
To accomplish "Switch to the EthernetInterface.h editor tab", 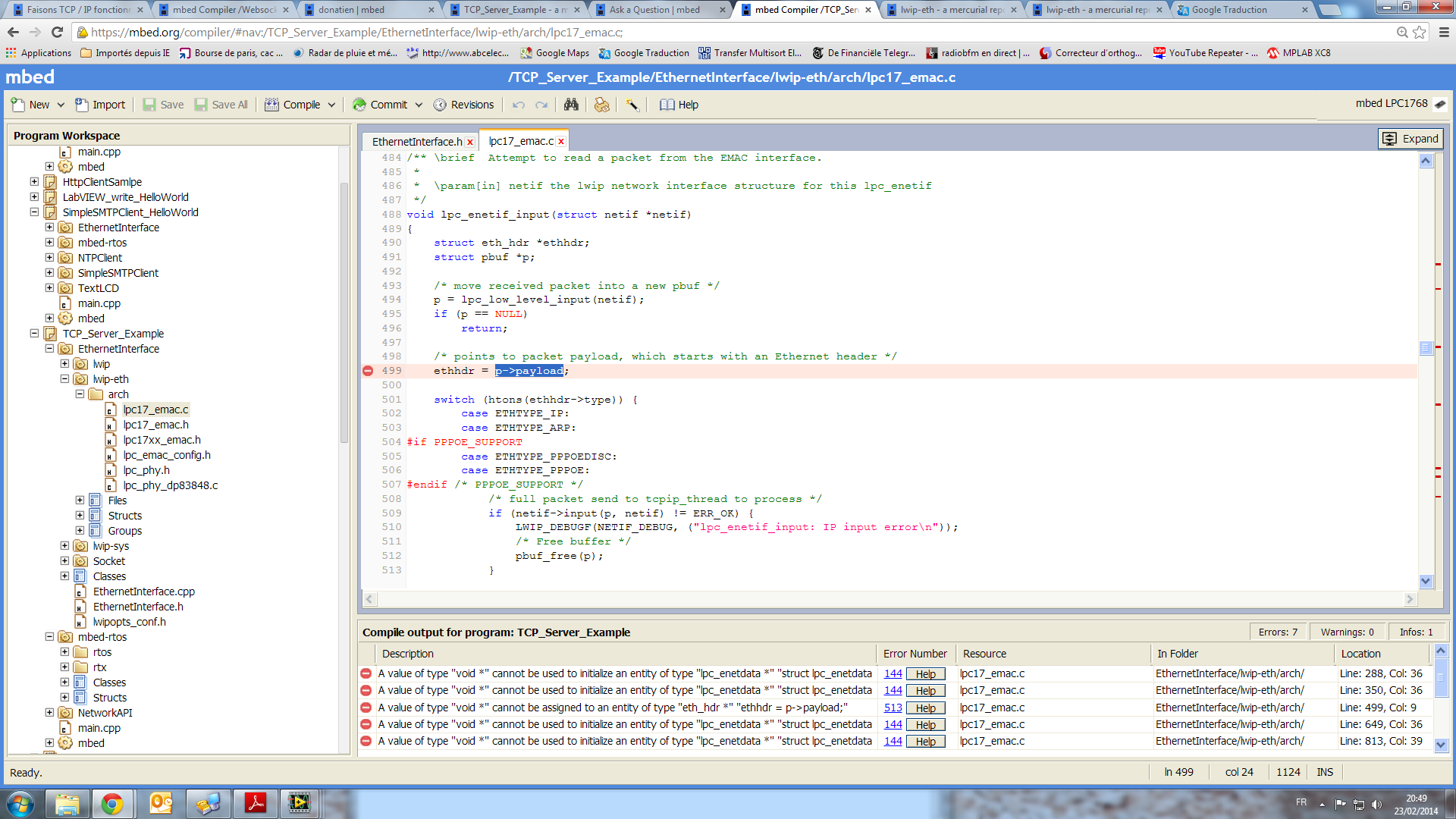I will click(416, 142).
